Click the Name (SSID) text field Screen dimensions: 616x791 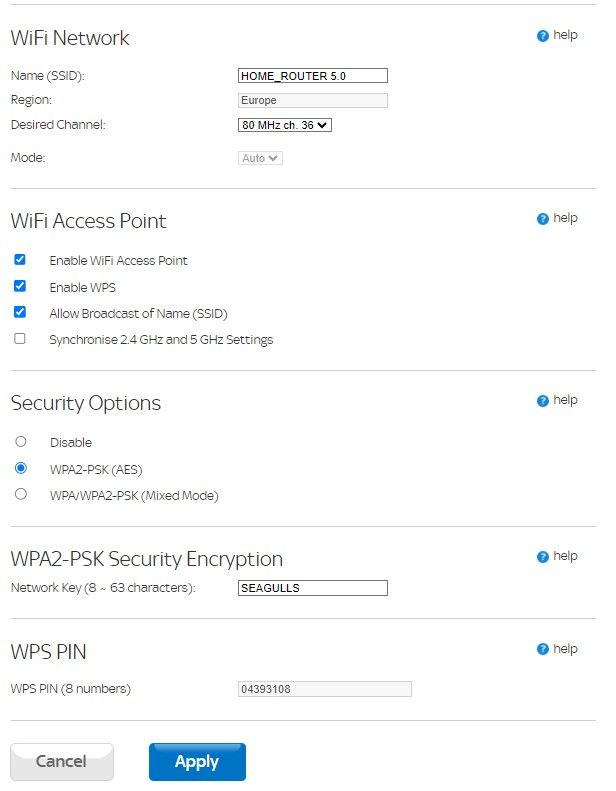pos(312,76)
